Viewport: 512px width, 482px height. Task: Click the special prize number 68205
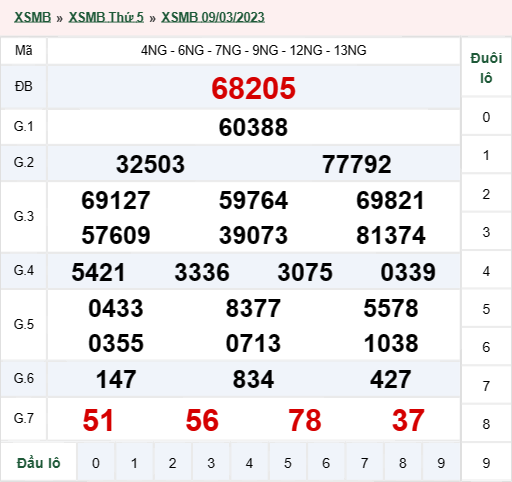click(x=253, y=88)
